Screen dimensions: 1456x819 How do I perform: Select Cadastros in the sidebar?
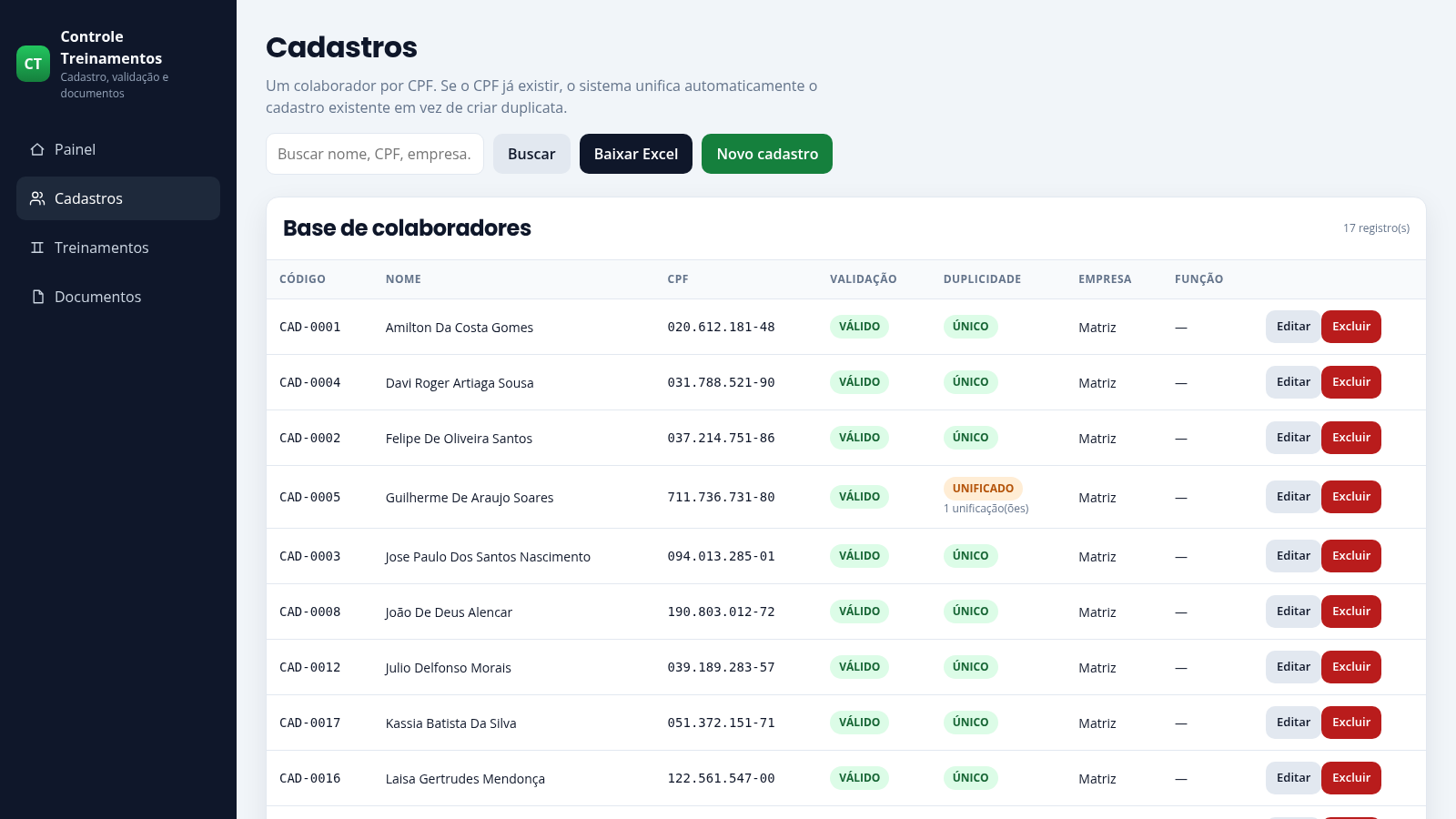point(118,198)
